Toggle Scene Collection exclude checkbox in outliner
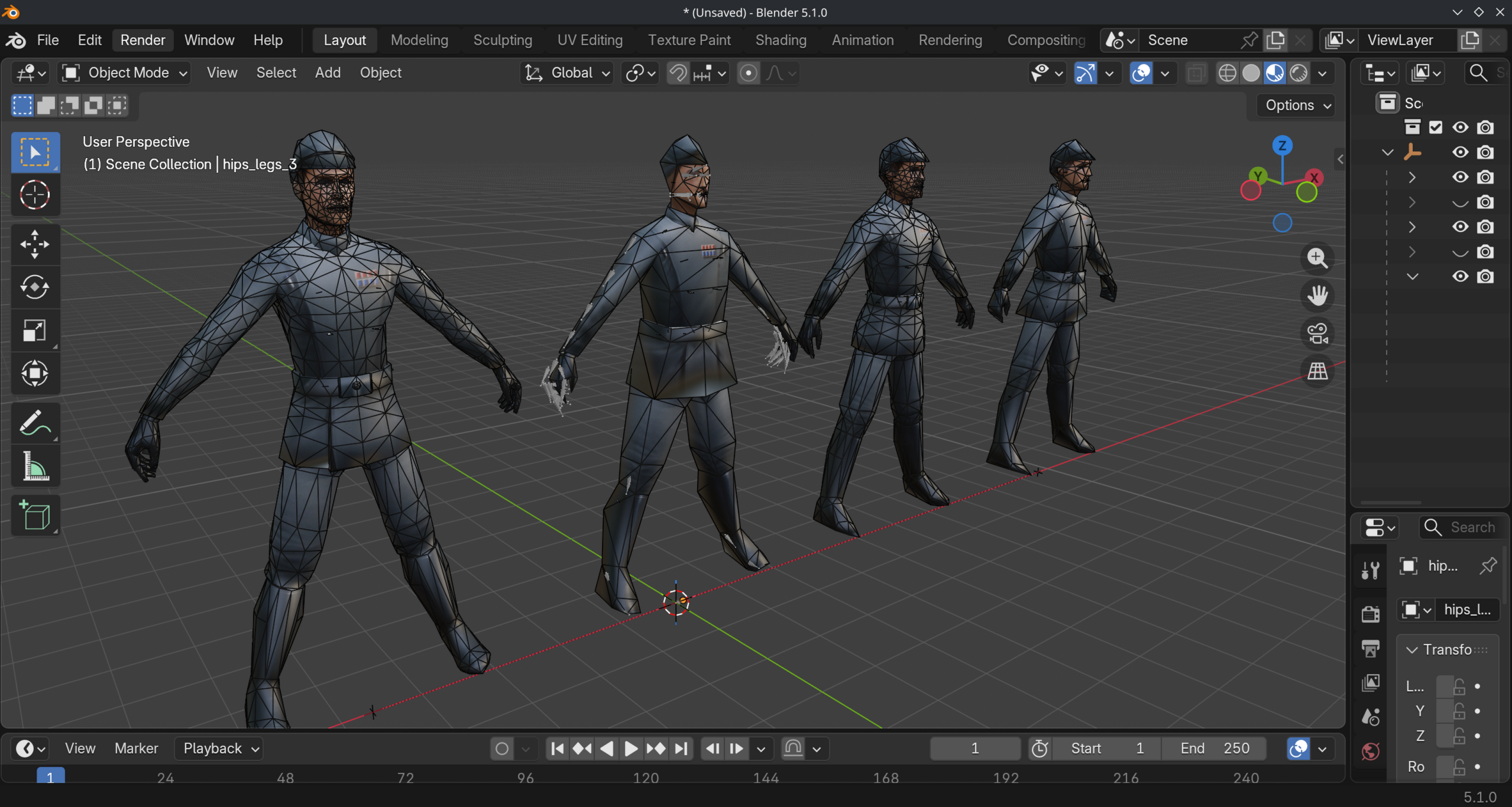The image size is (1512, 807). pos(1436,127)
